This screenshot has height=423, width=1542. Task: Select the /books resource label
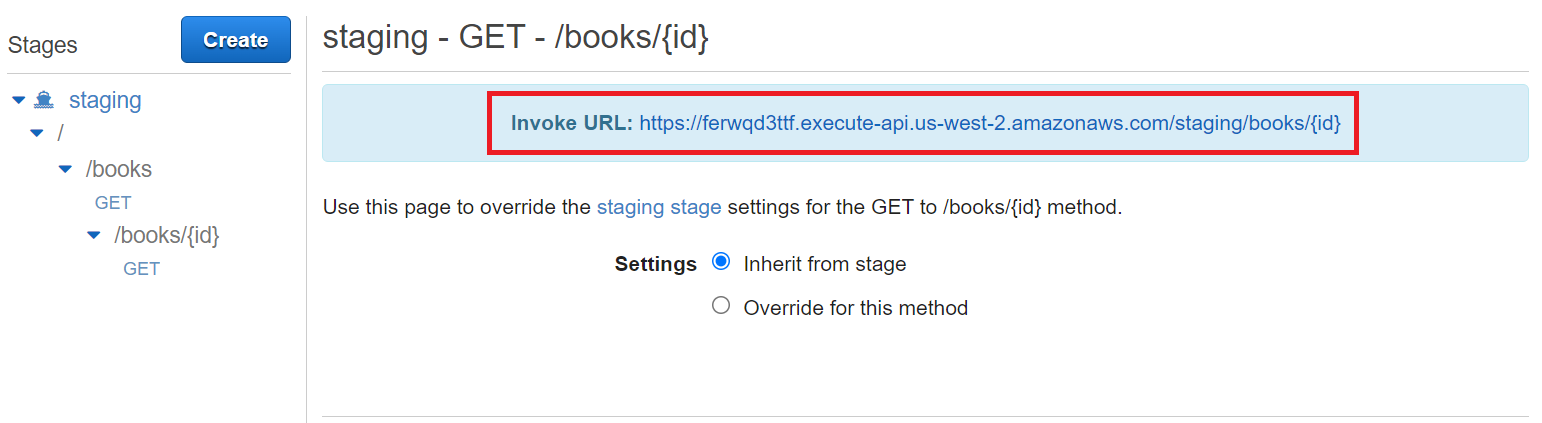pos(119,169)
